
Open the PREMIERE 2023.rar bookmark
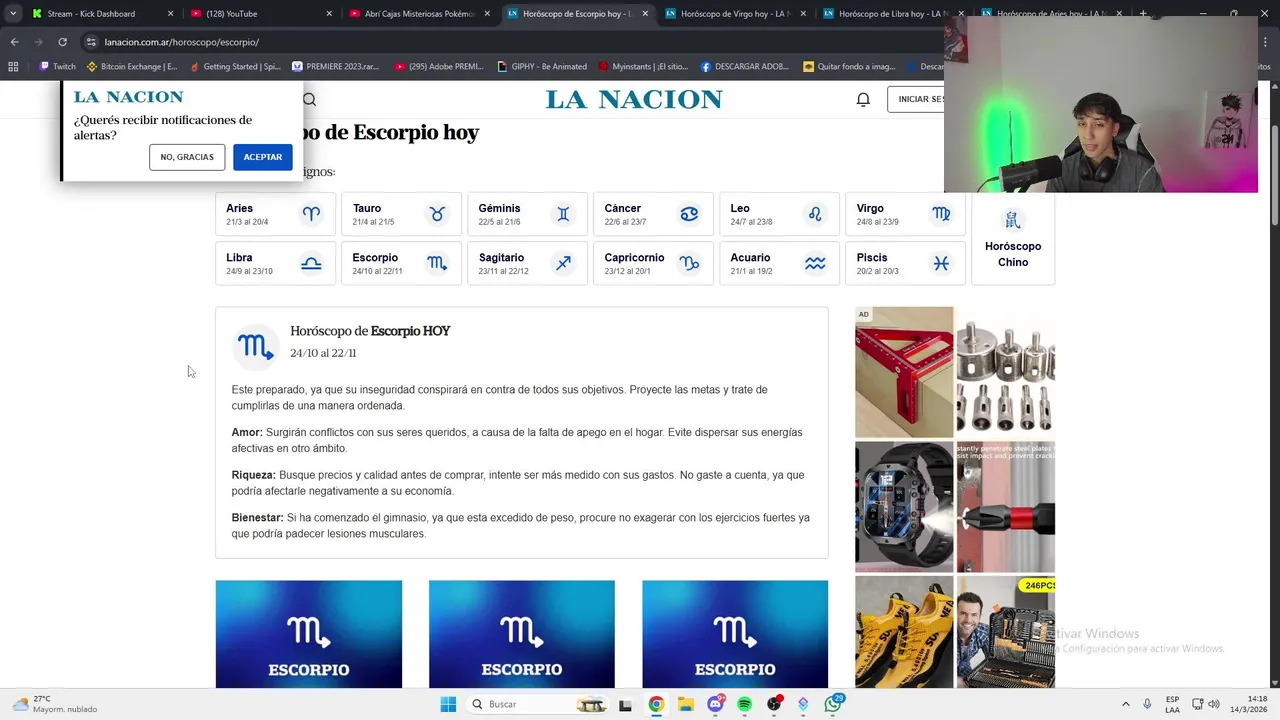point(337,67)
